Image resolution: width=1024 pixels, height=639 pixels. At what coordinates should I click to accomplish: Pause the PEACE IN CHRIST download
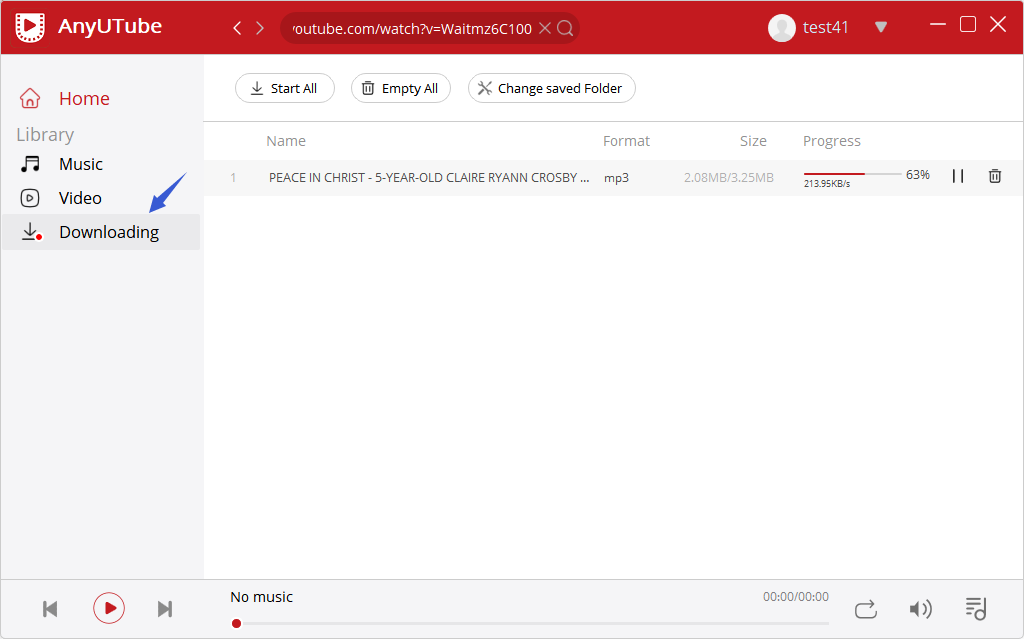[x=958, y=176]
